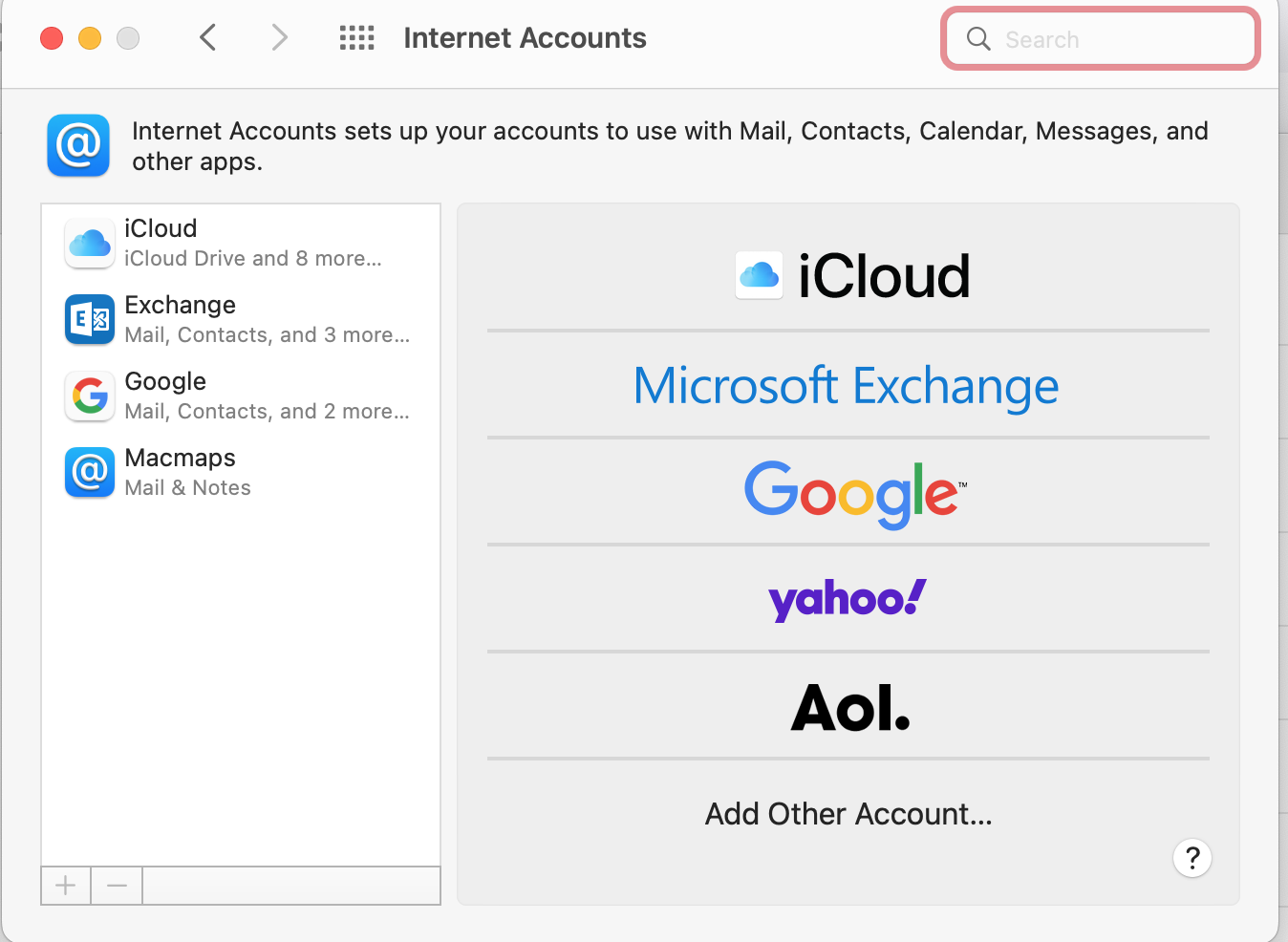This screenshot has height=942, width=1288.
Task: Remove account with the minus button
Action: pyautogui.click(x=117, y=886)
